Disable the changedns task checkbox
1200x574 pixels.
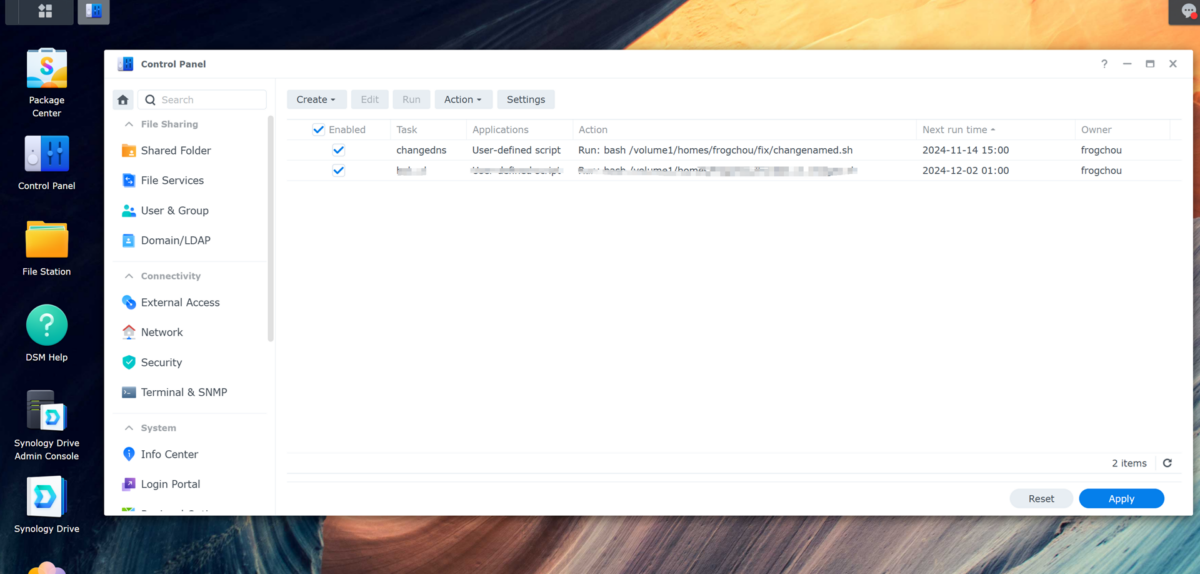tap(339, 150)
